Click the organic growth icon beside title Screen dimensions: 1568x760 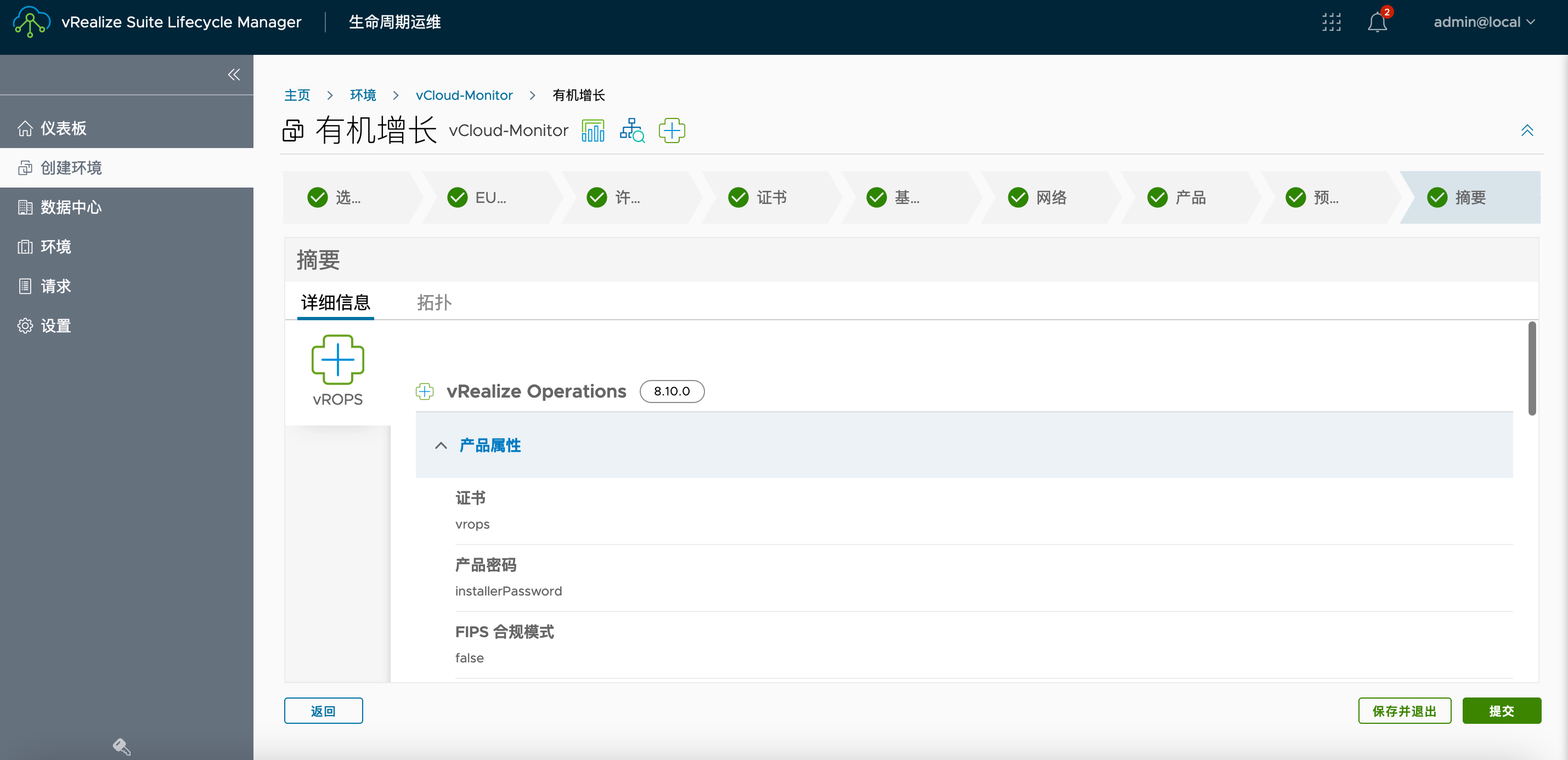[x=293, y=130]
